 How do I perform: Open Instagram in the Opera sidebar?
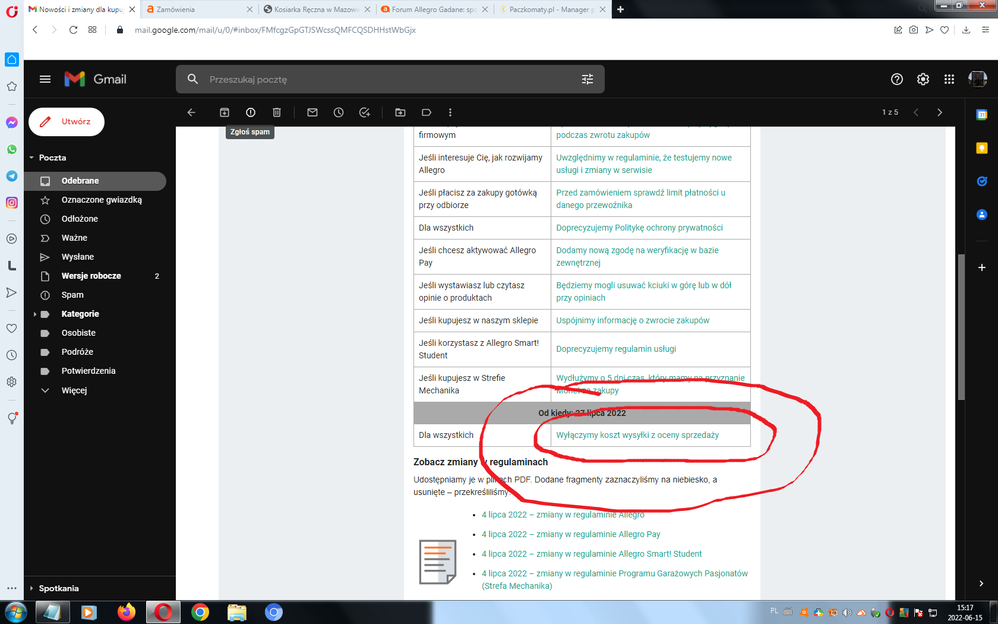[11, 203]
